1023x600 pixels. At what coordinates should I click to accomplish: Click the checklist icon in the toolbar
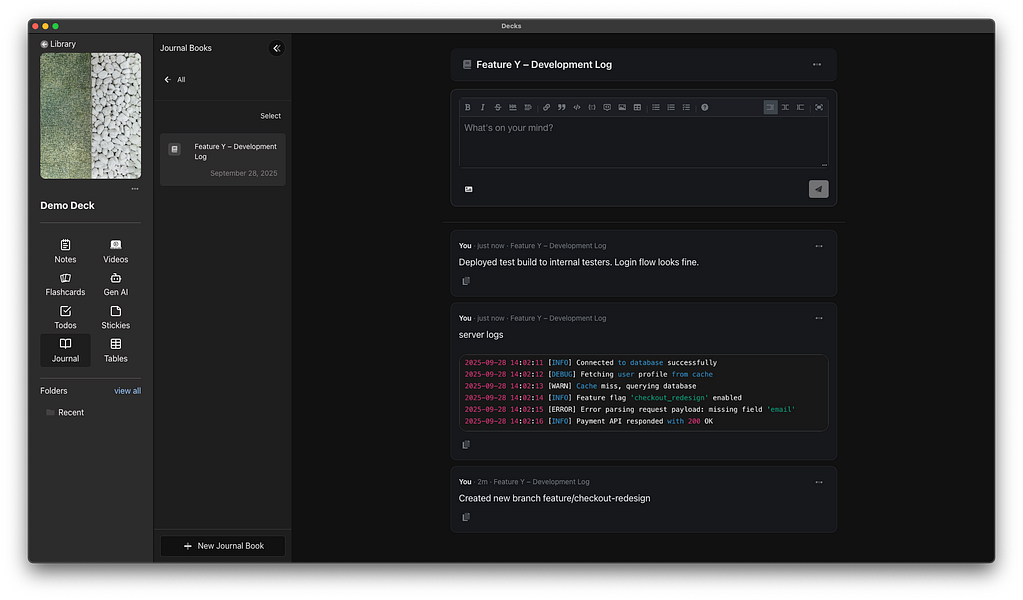[686, 107]
